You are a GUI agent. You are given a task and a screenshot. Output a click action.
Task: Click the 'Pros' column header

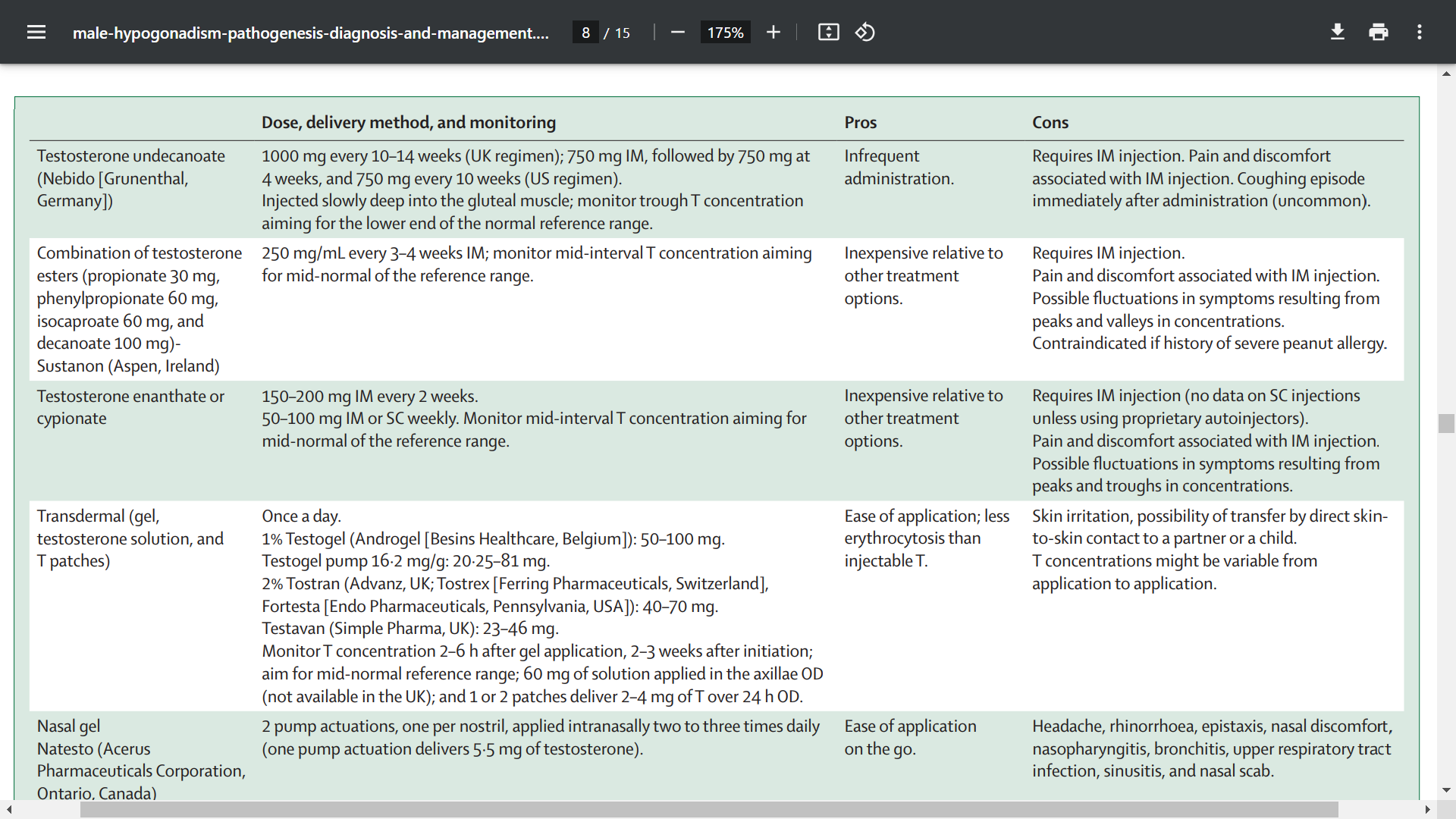tap(861, 122)
